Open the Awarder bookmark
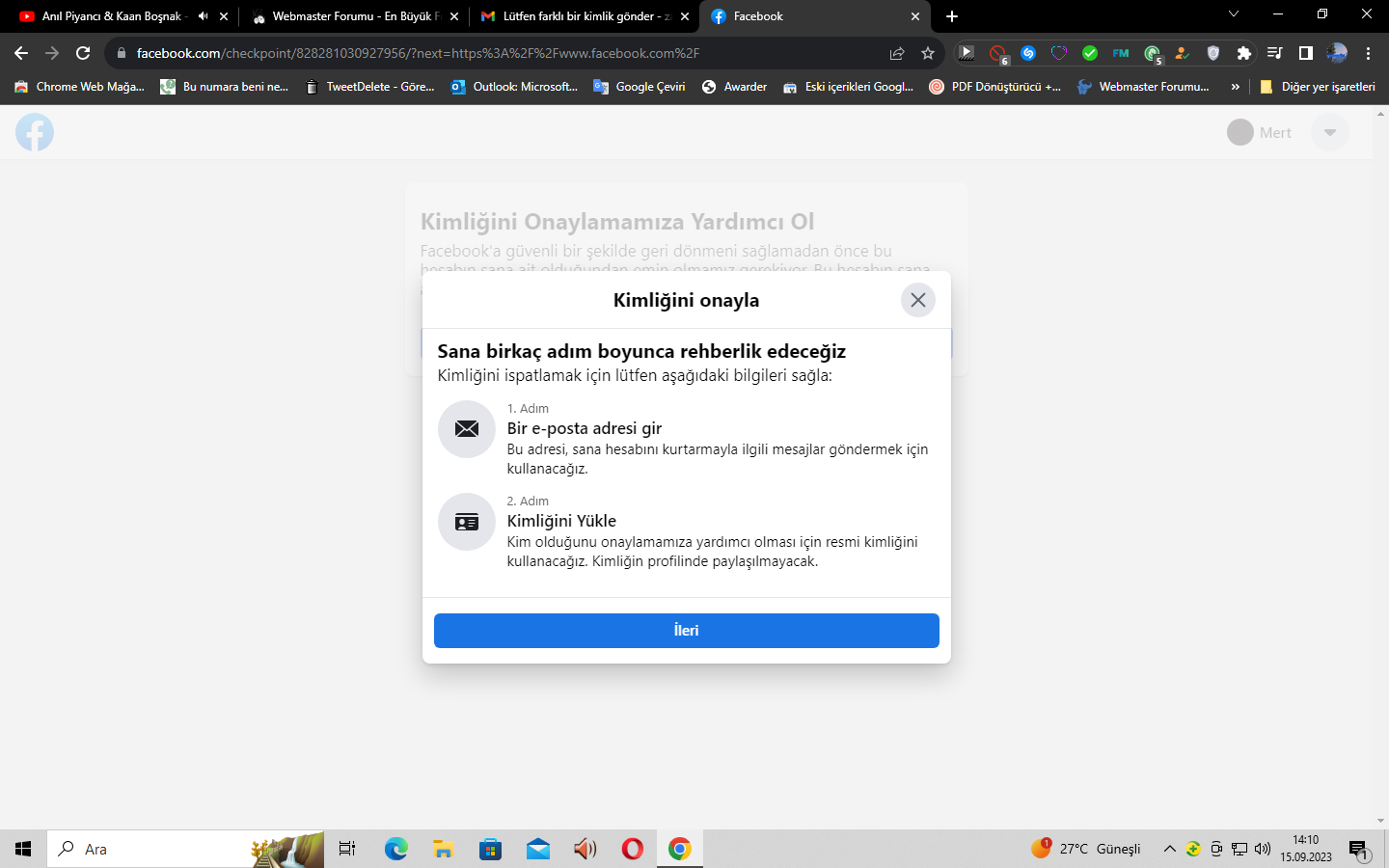Image resolution: width=1389 pixels, height=868 pixels. point(735,87)
